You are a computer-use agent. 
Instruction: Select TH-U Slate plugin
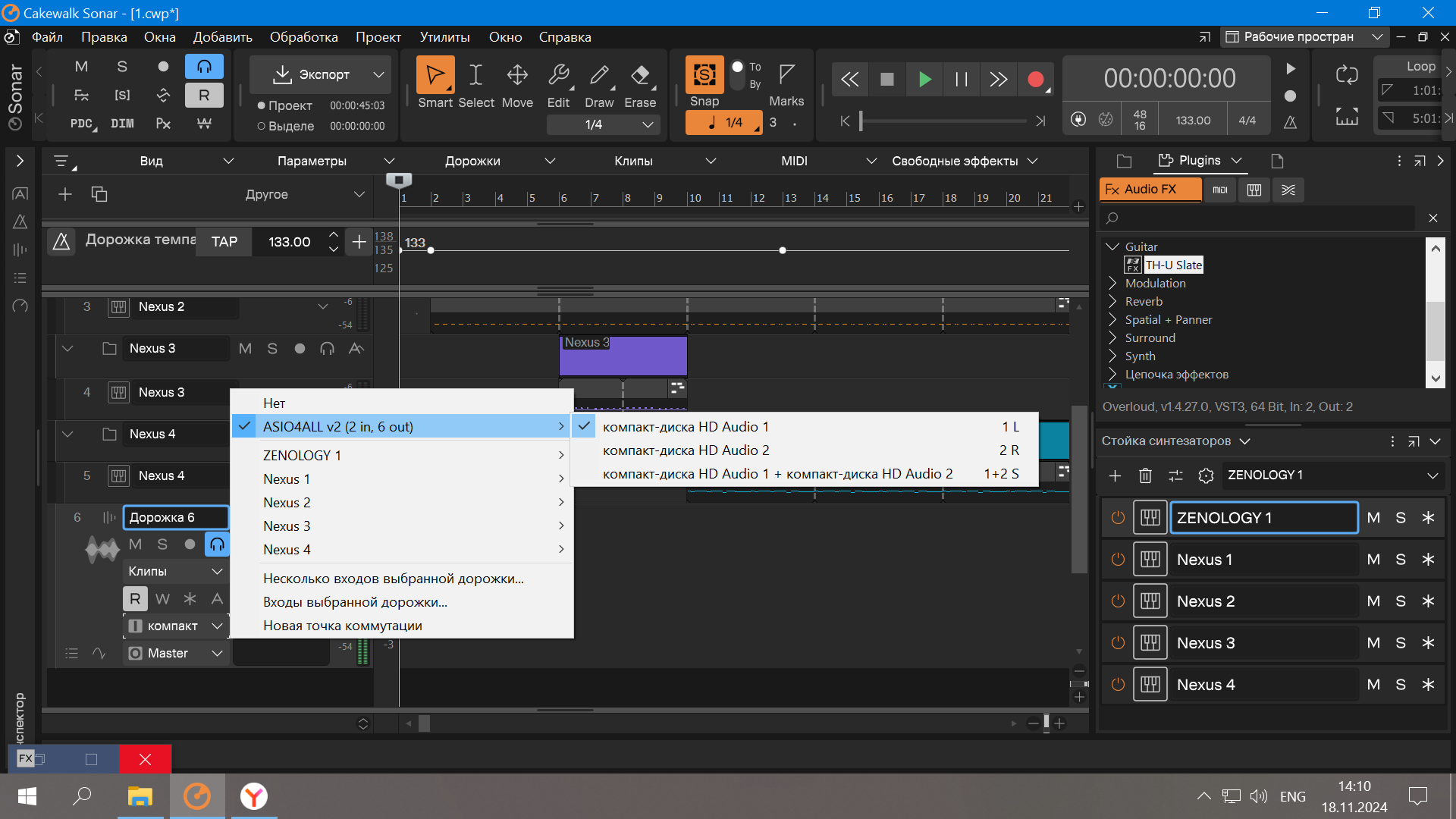tap(1173, 265)
